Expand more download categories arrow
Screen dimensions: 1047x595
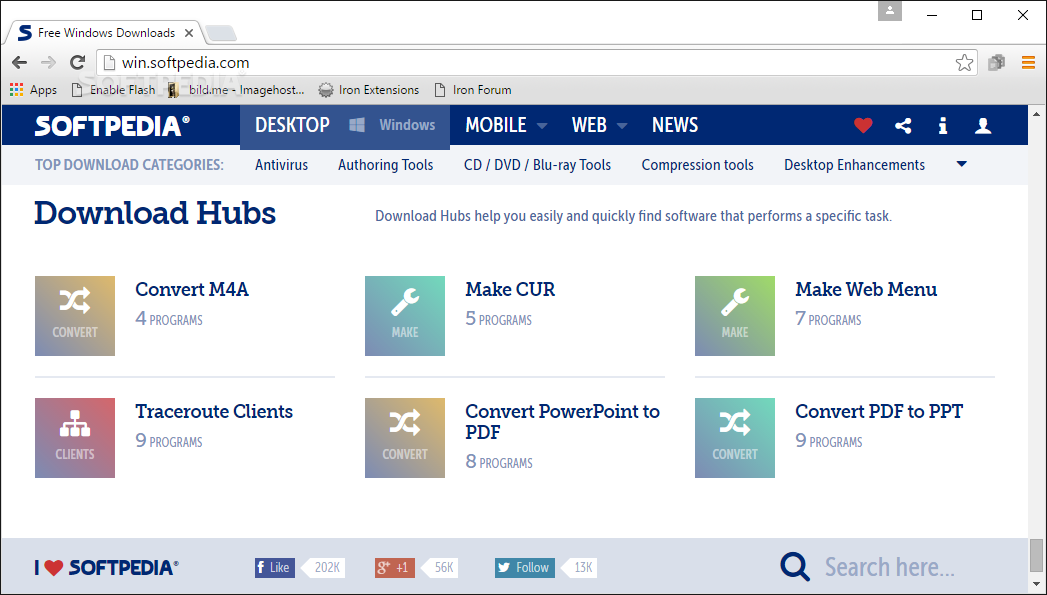962,164
